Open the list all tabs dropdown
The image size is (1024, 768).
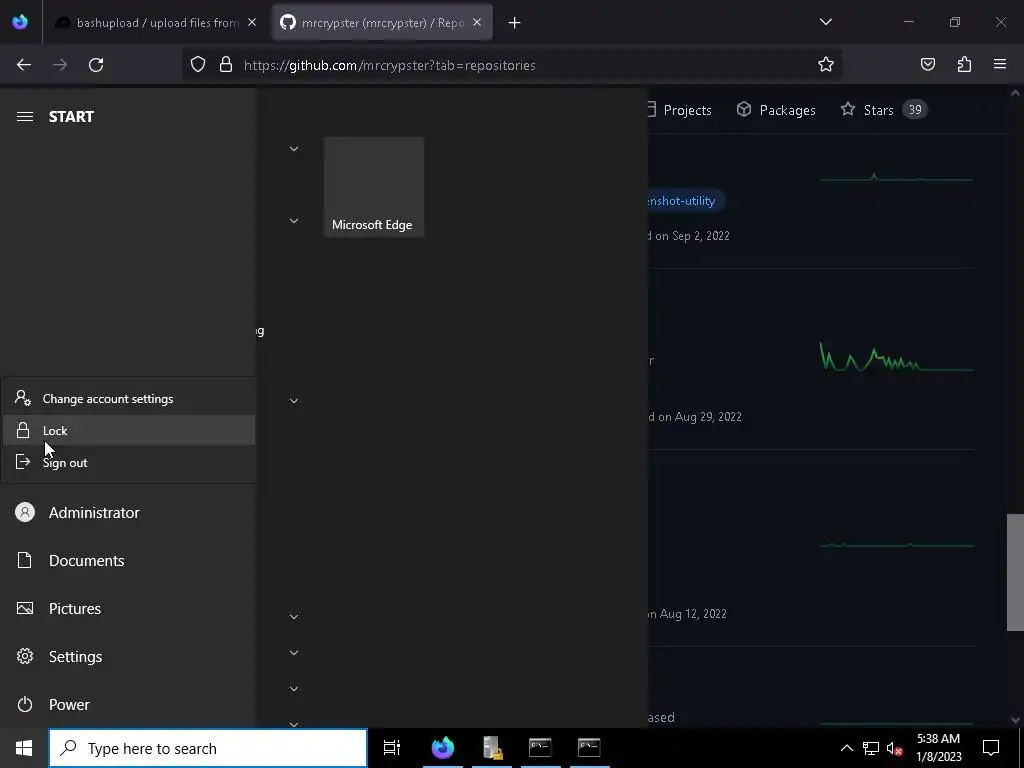pyautogui.click(x=825, y=22)
